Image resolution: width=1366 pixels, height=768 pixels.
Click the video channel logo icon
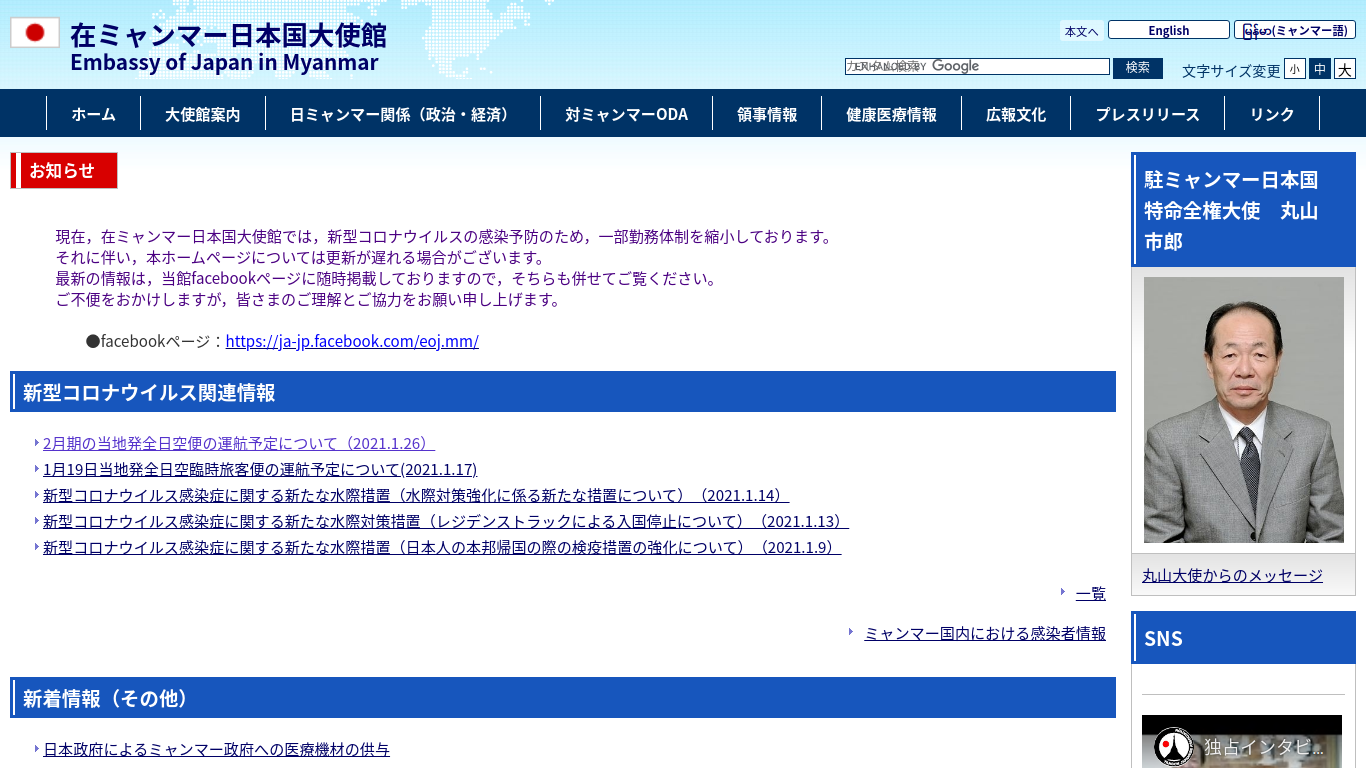coord(1173,747)
